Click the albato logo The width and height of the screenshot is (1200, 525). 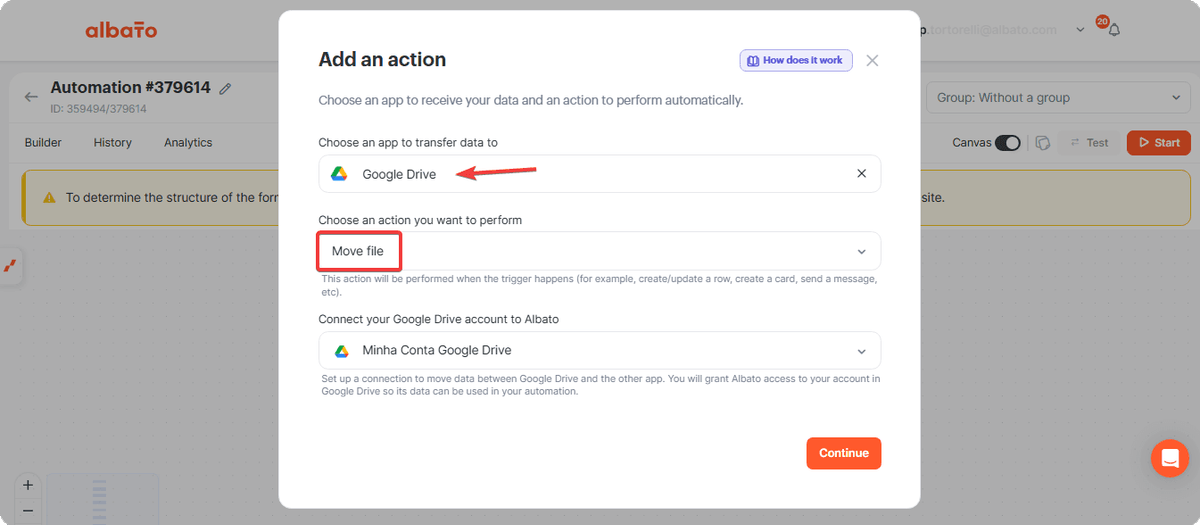point(121,30)
